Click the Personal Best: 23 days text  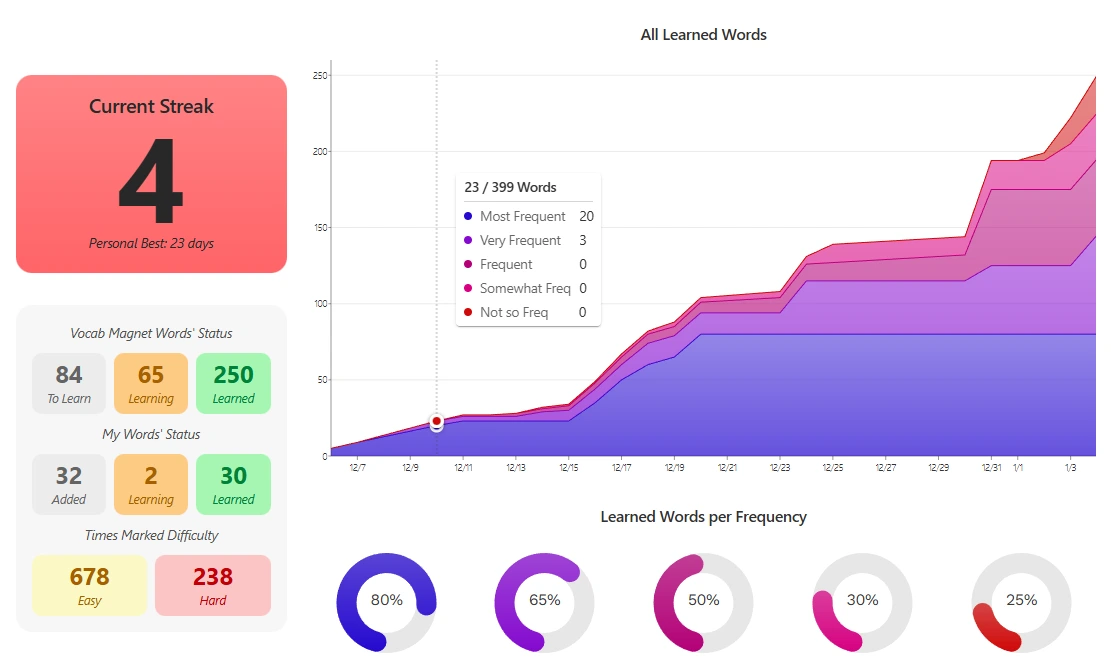pos(151,243)
